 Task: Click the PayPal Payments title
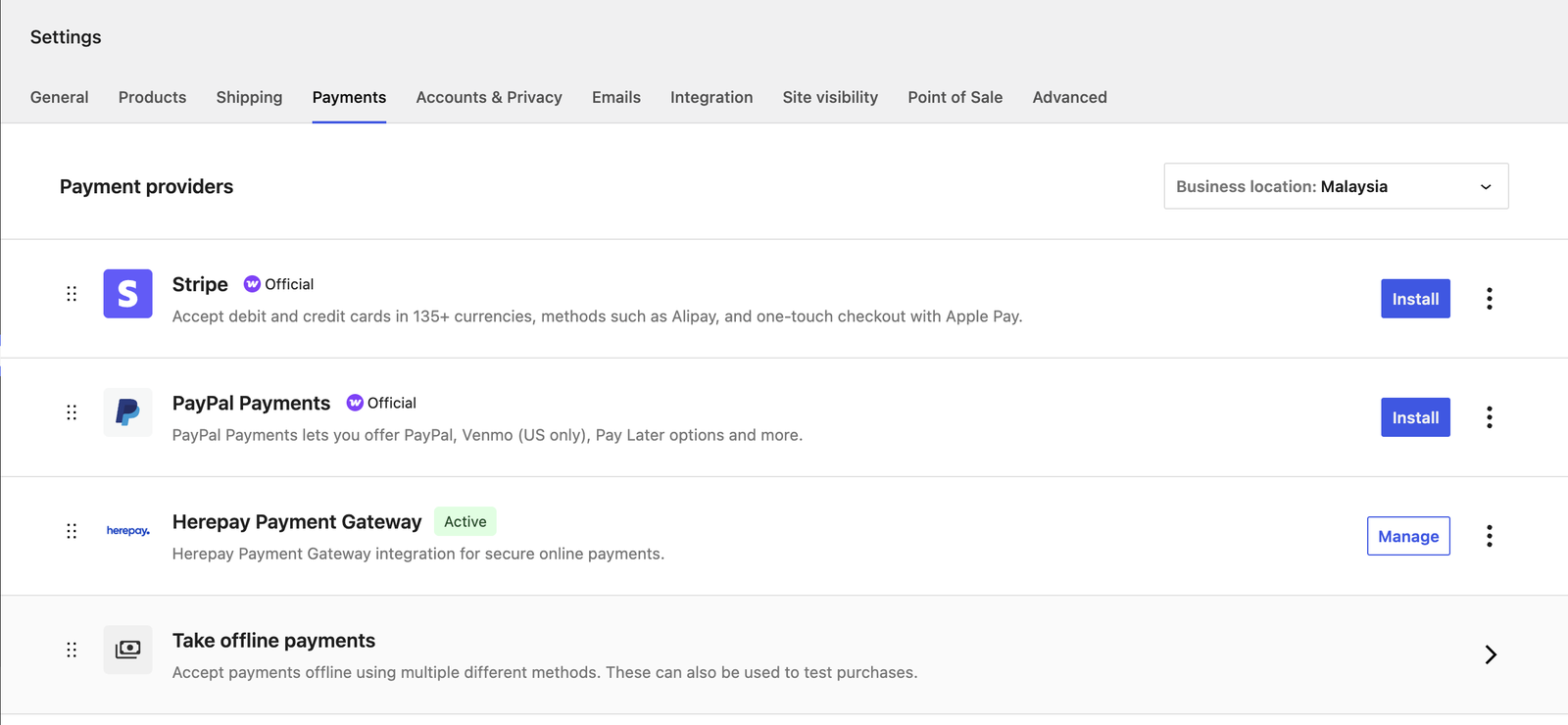coord(251,403)
